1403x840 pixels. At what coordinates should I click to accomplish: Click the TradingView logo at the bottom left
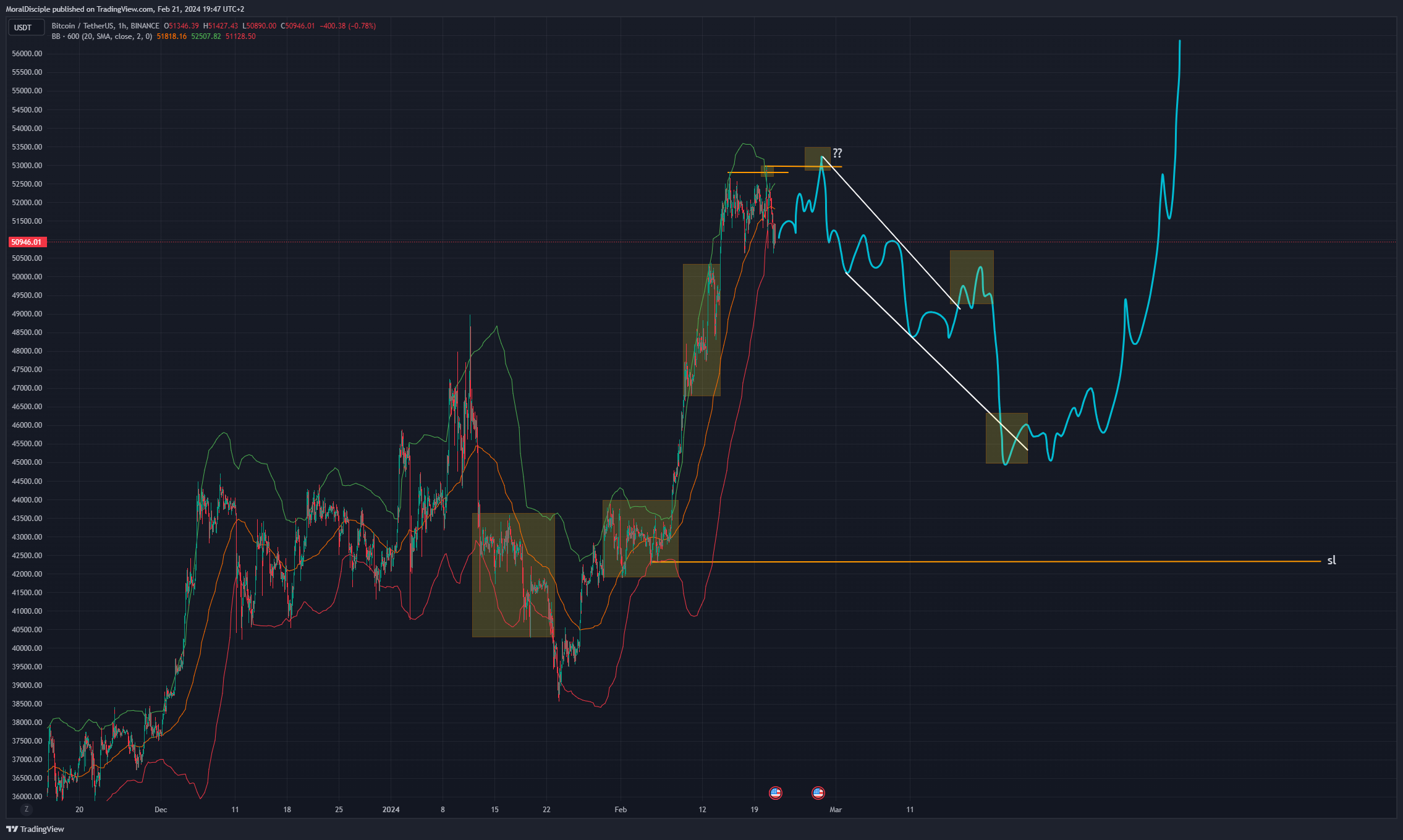click(x=35, y=829)
